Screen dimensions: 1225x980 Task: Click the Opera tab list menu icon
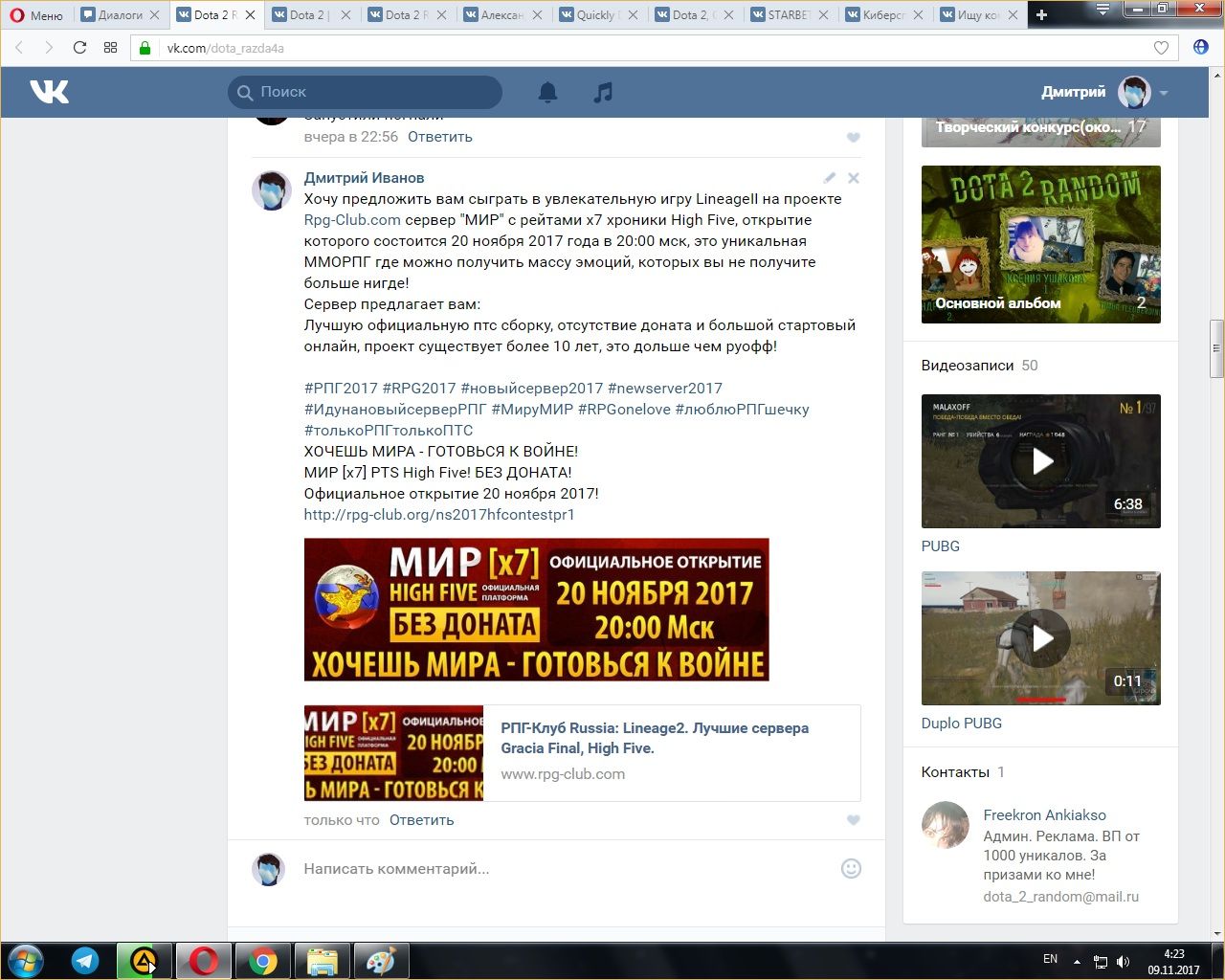click(x=1102, y=11)
